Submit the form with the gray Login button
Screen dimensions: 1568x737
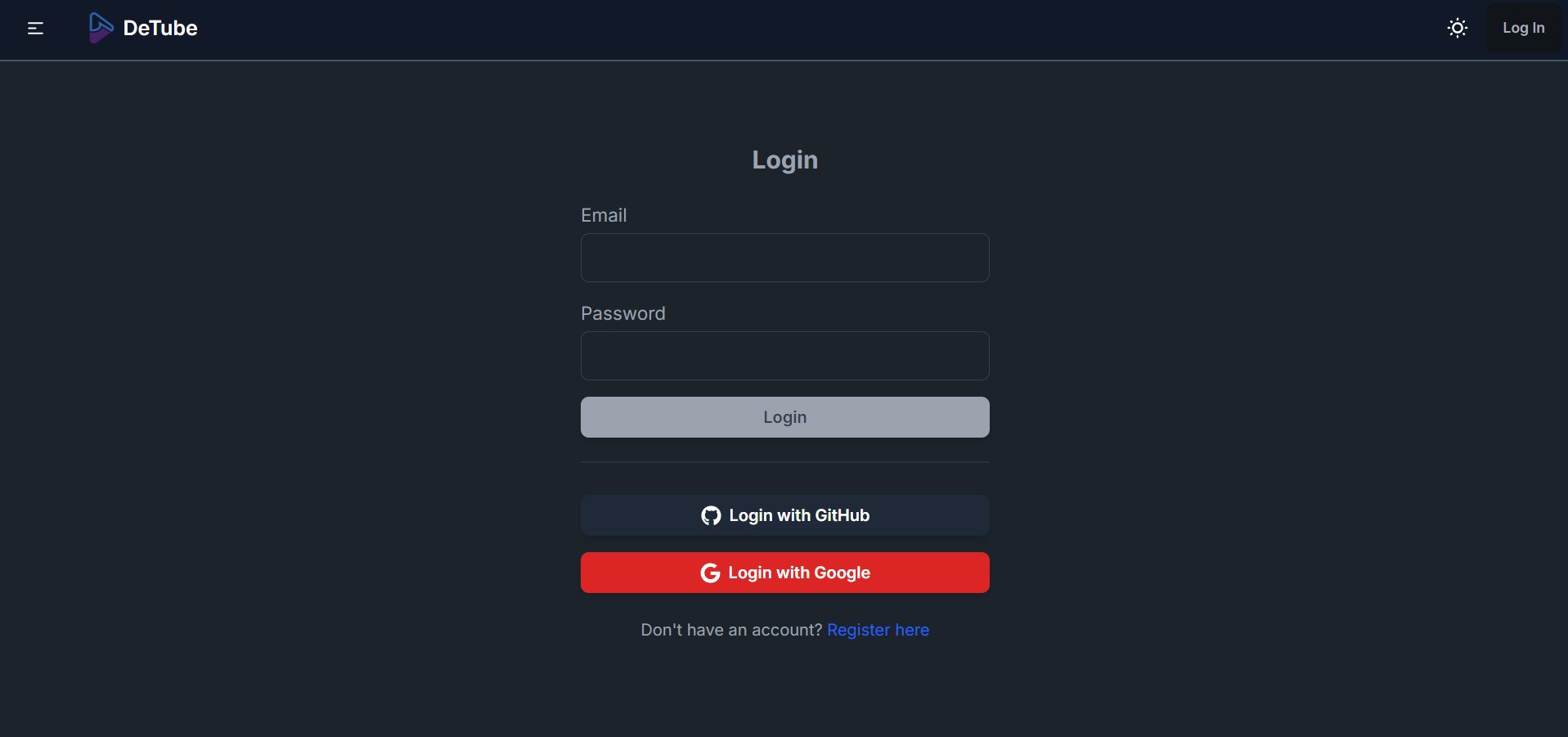coord(784,417)
